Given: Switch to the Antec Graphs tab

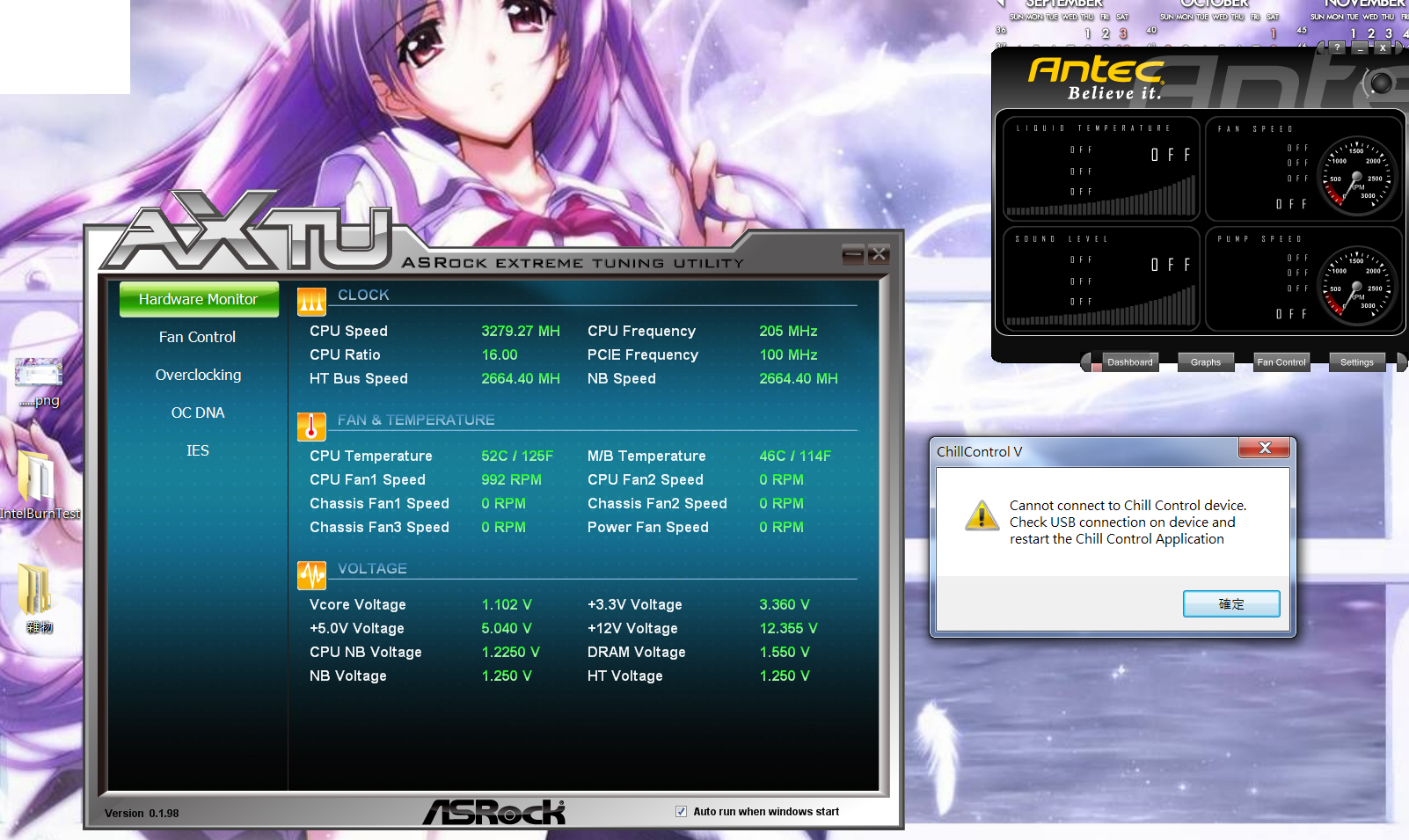Looking at the screenshot, I should click(1206, 362).
